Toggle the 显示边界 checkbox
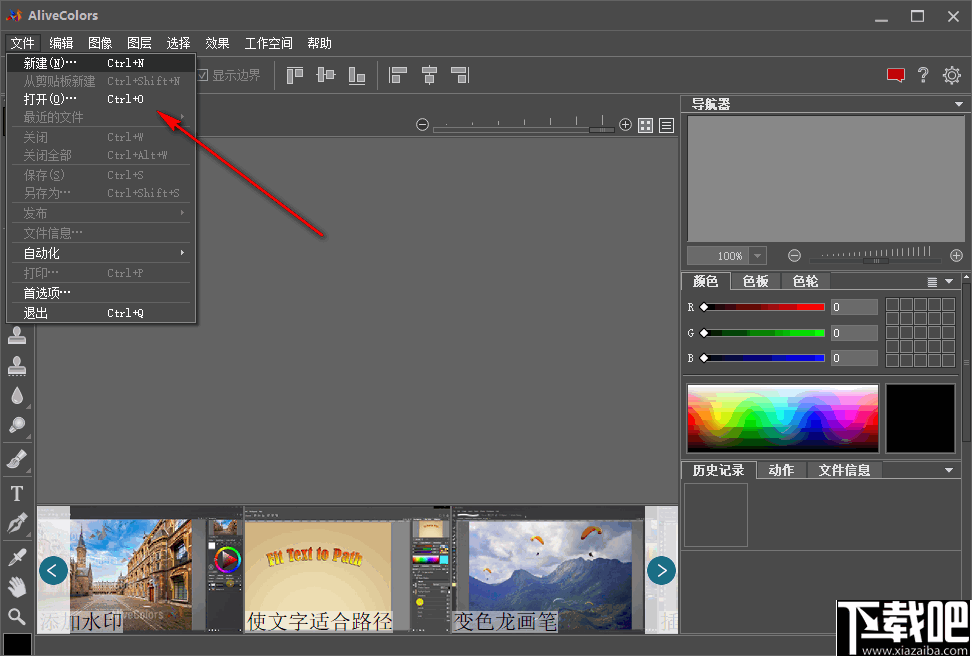The image size is (972, 656). pos(203,76)
